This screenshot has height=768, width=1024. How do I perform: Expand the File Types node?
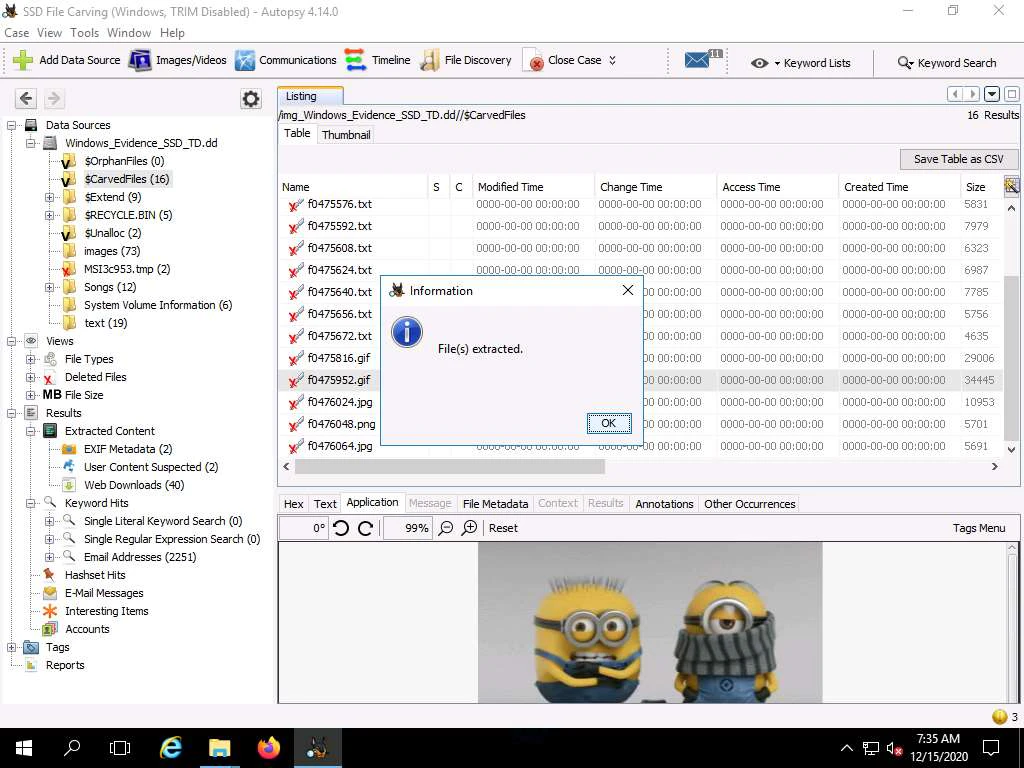pos(31,359)
